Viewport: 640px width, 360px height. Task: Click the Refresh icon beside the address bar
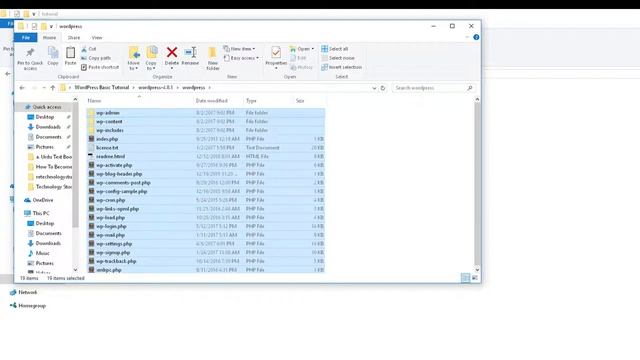(x=383, y=88)
